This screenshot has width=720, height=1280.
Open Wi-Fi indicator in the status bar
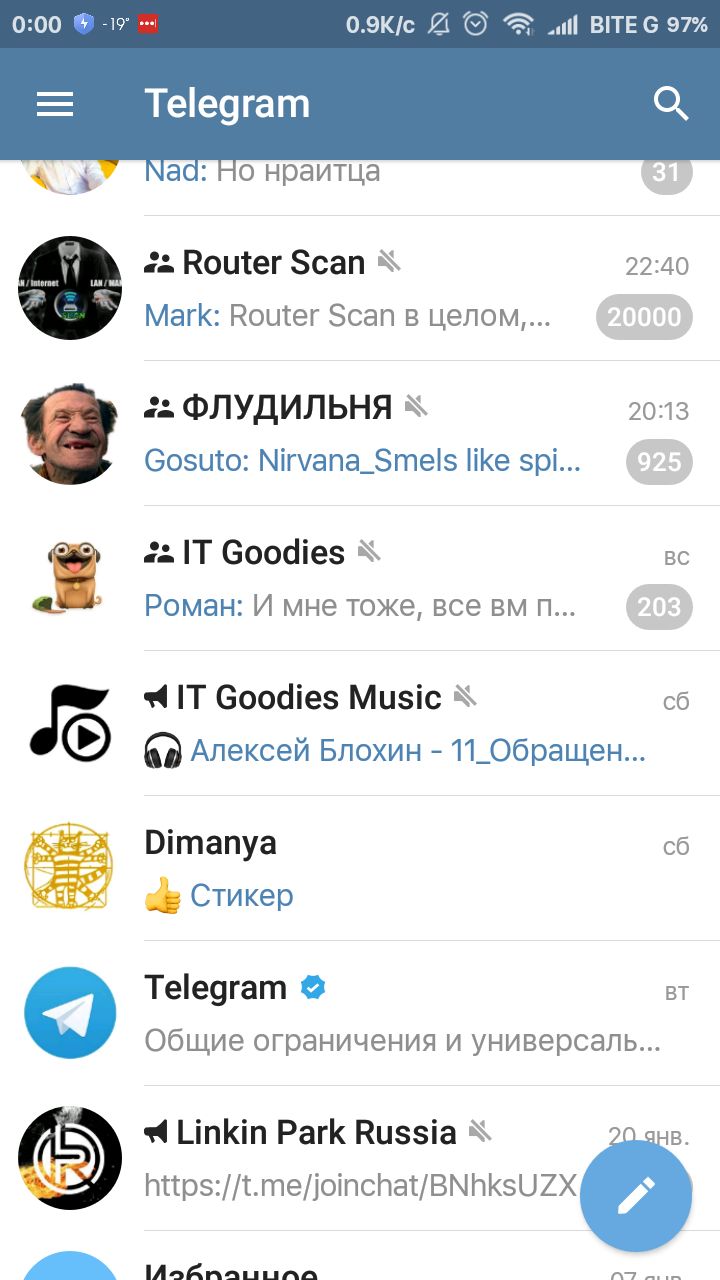click(518, 24)
